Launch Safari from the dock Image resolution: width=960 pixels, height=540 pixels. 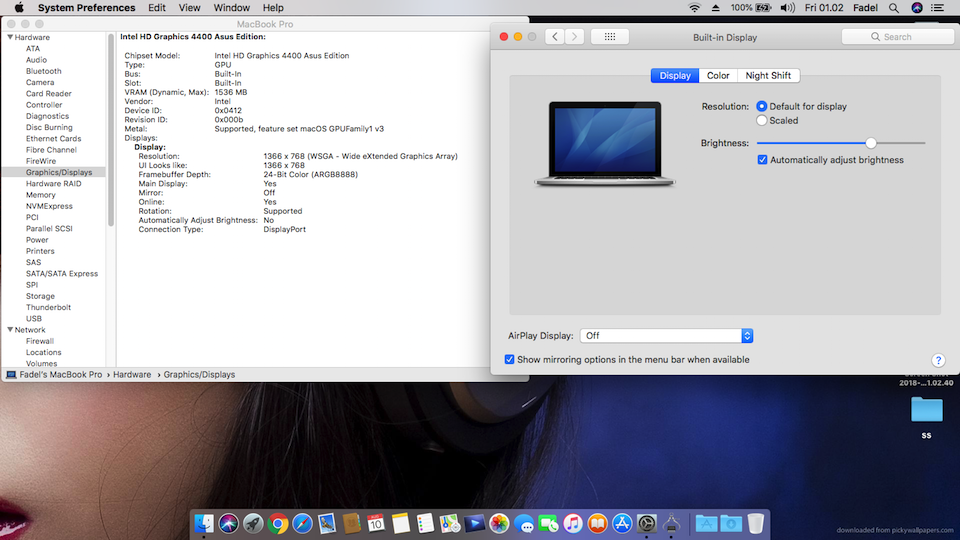click(303, 523)
